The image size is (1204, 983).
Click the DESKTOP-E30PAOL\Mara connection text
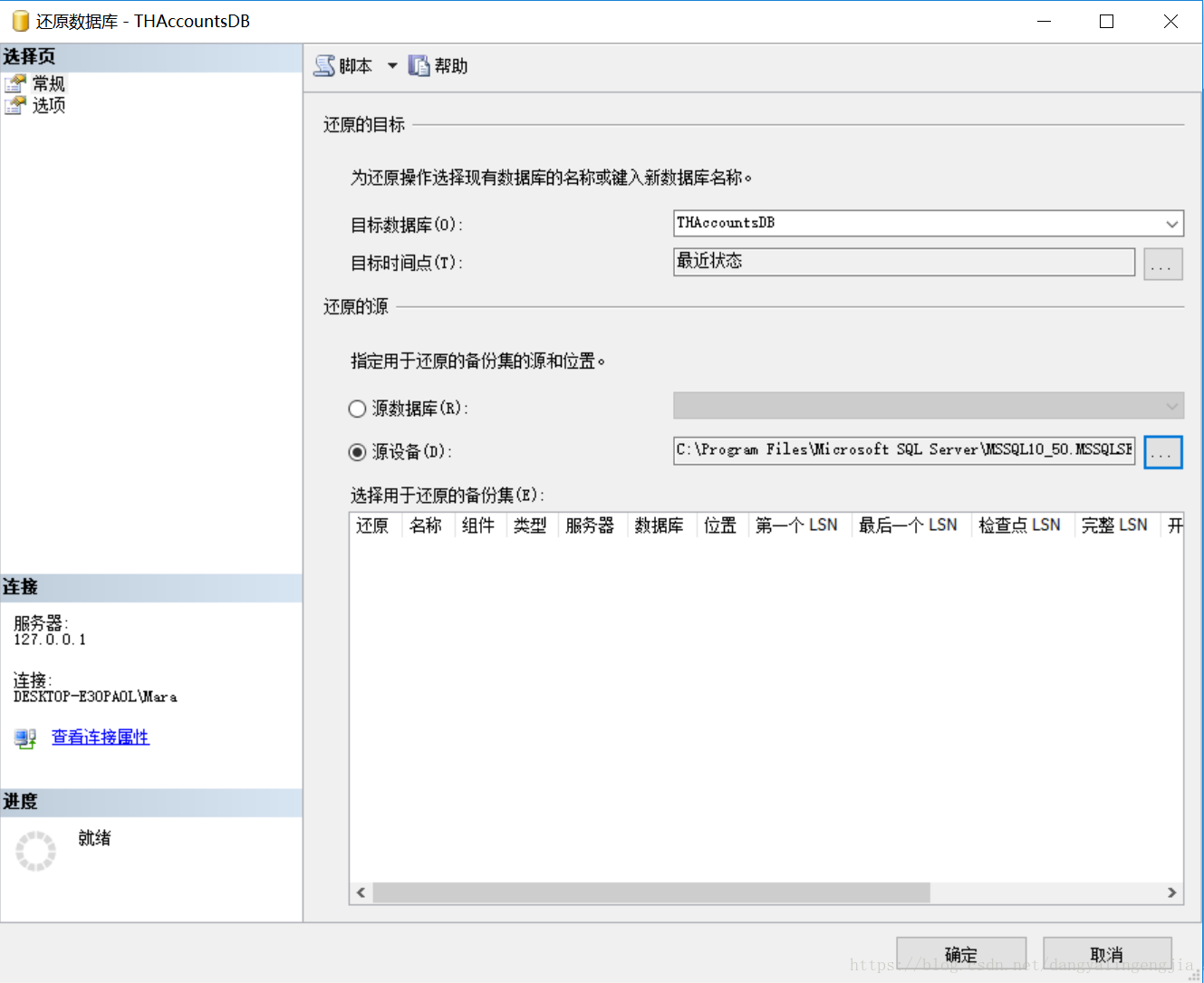pos(95,697)
